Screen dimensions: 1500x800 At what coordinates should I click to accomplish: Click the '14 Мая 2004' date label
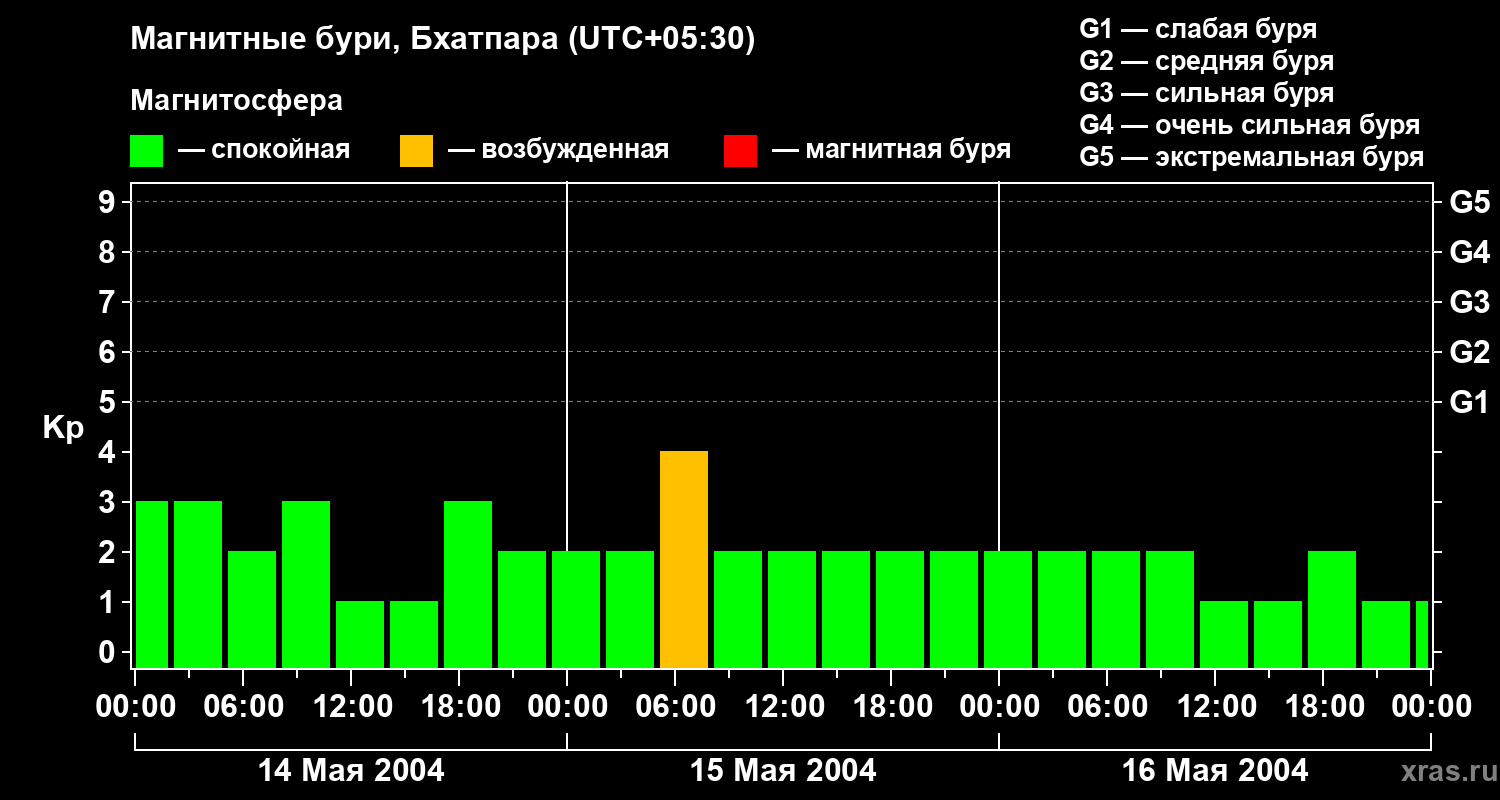(351, 770)
